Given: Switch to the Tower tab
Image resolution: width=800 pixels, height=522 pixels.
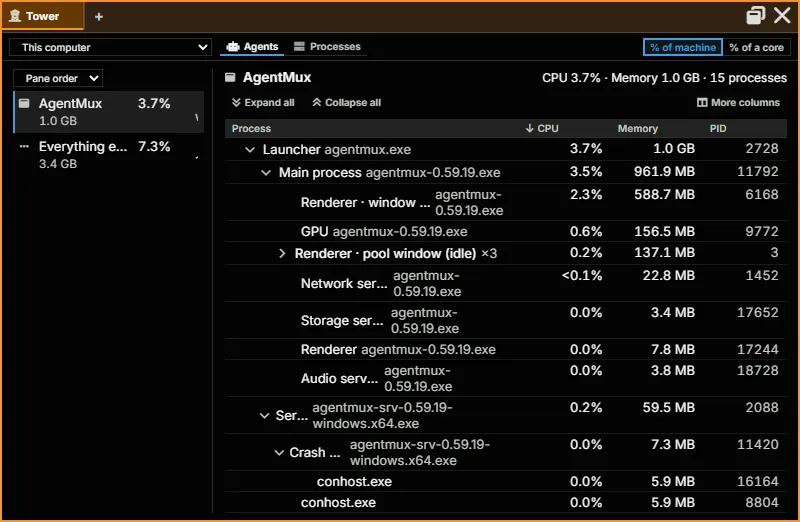Looking at the screenshot, I should coord(43,16).
